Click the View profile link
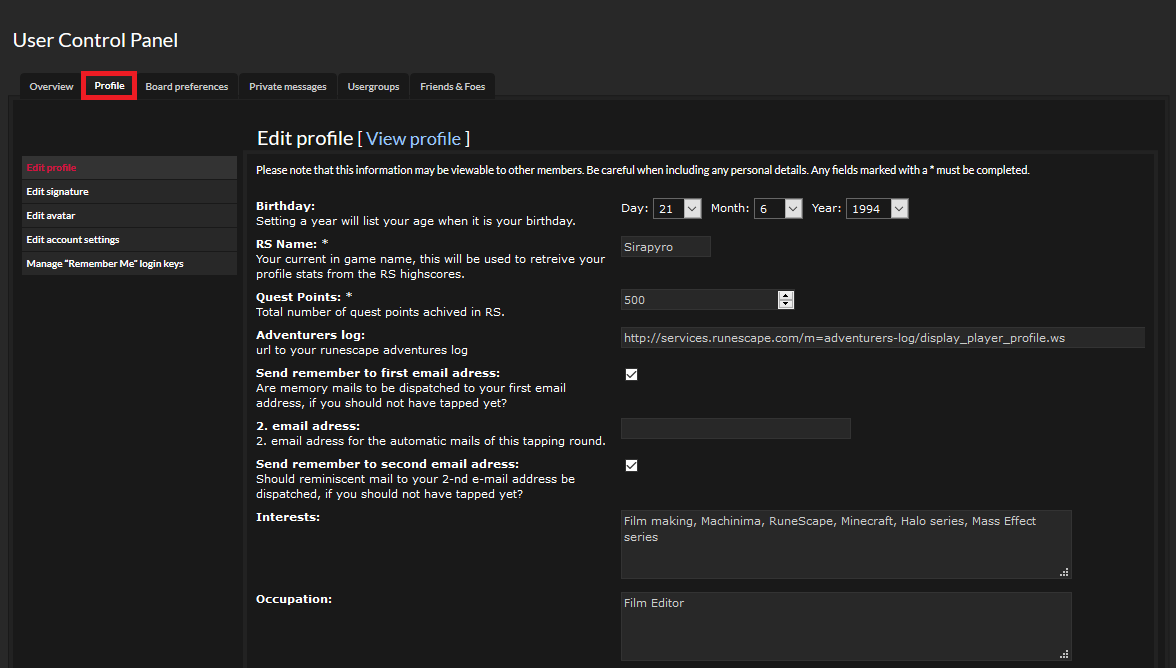Screen dimensions: 1176x668 (x=413, y=139)
